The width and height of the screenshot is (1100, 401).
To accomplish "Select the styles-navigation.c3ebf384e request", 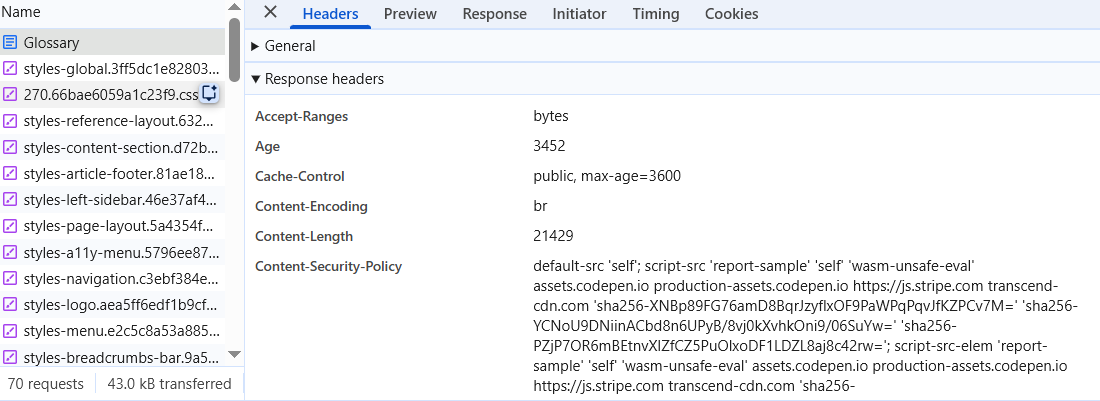I will pos(112,279).
